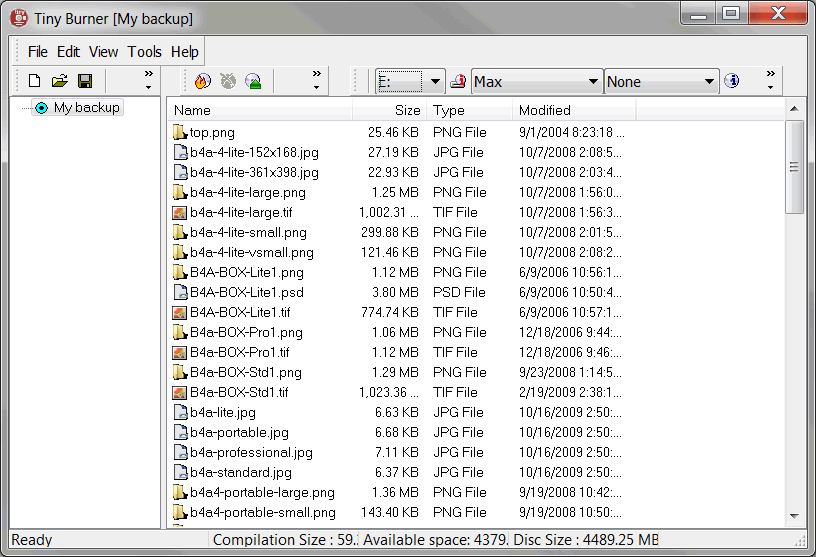The image size is (816, 557).
Task: Expand the Max burn speed dropdown
Action: click(537, 81)
